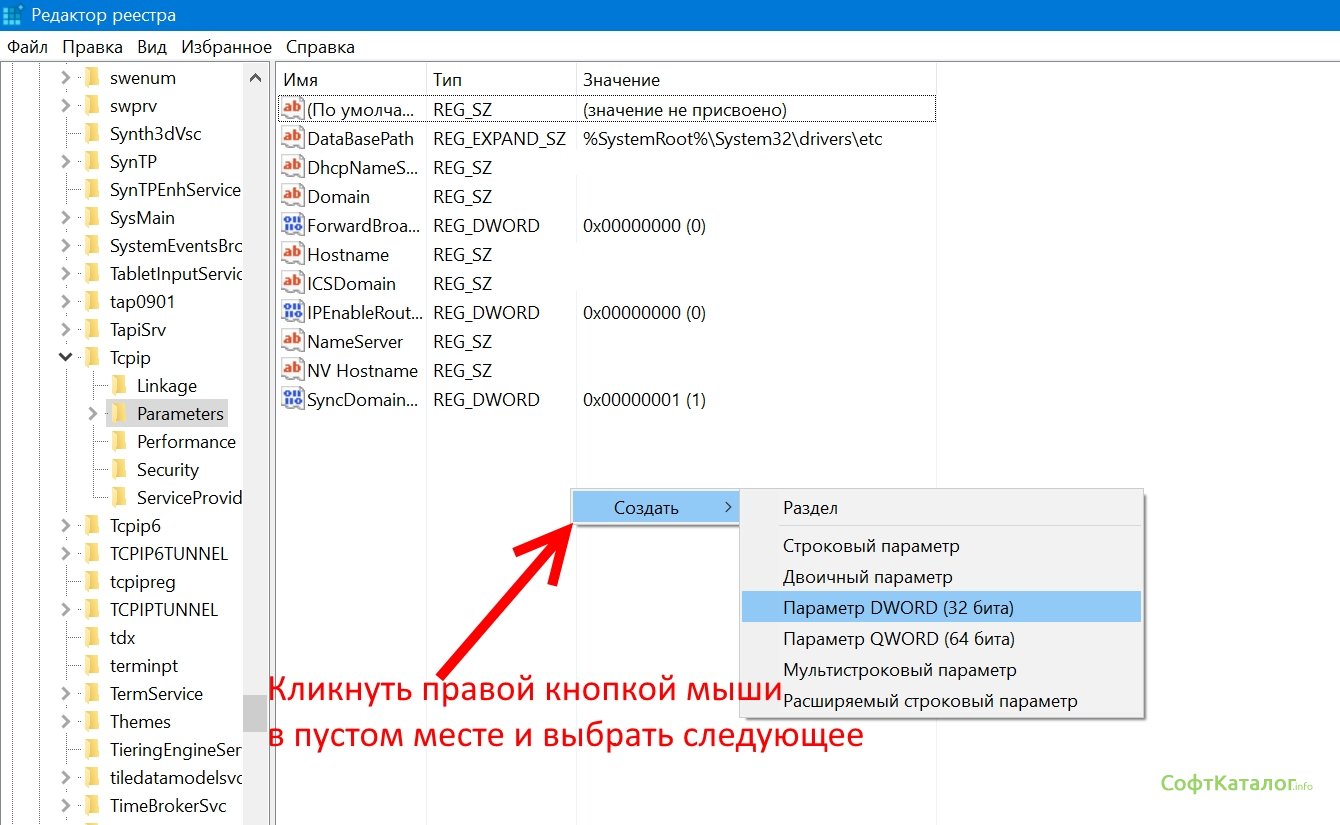Click the Значение column header
Screen dimensions: 1340x825
(x=756, y=80)
